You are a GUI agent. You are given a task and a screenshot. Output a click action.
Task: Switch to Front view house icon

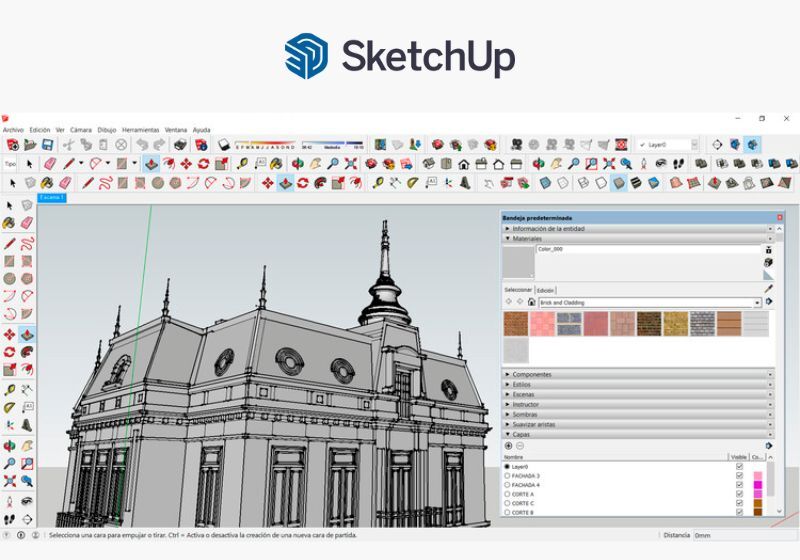[463, 164]
